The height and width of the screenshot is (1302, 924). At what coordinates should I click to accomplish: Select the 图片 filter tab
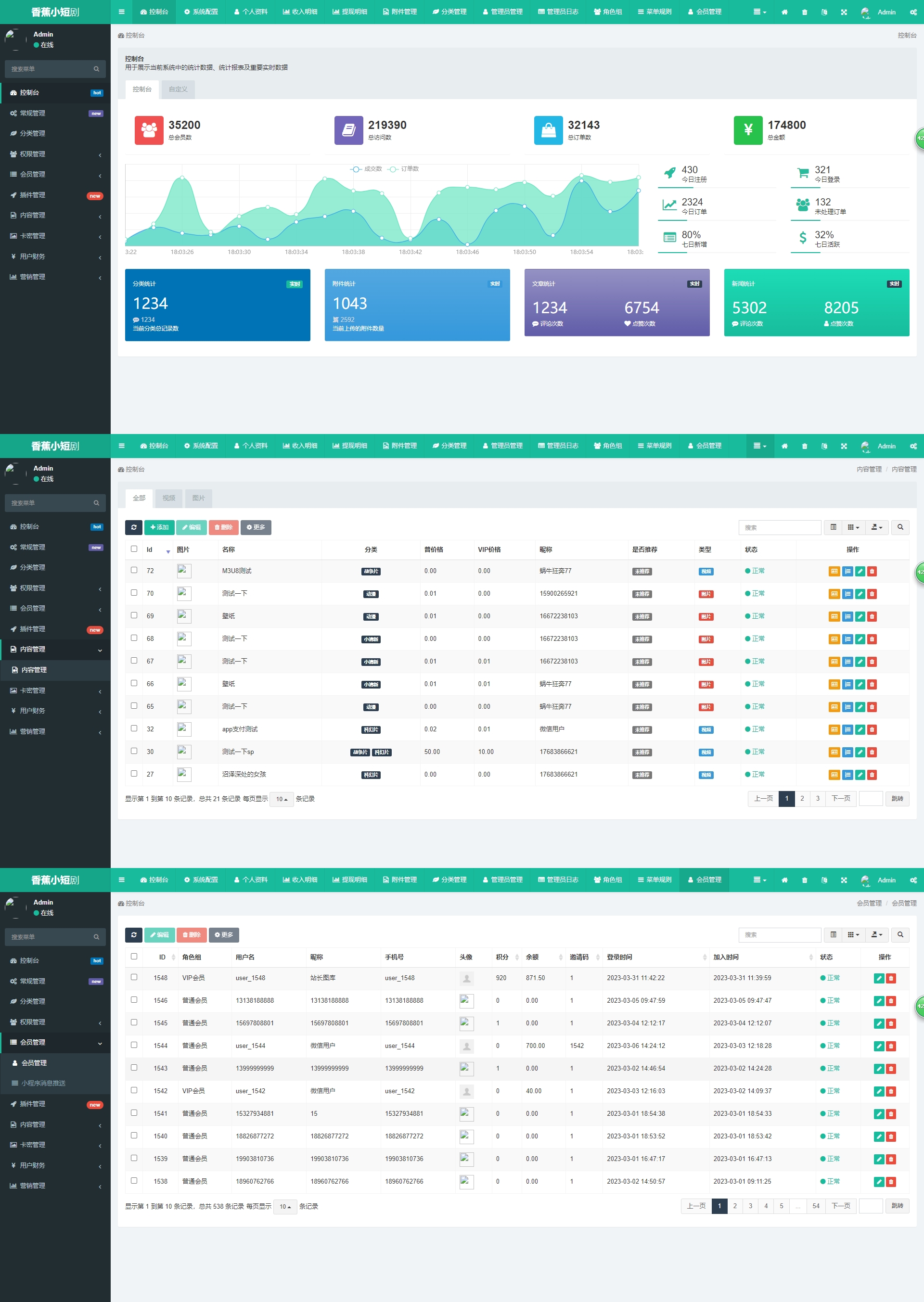point(198,498)
